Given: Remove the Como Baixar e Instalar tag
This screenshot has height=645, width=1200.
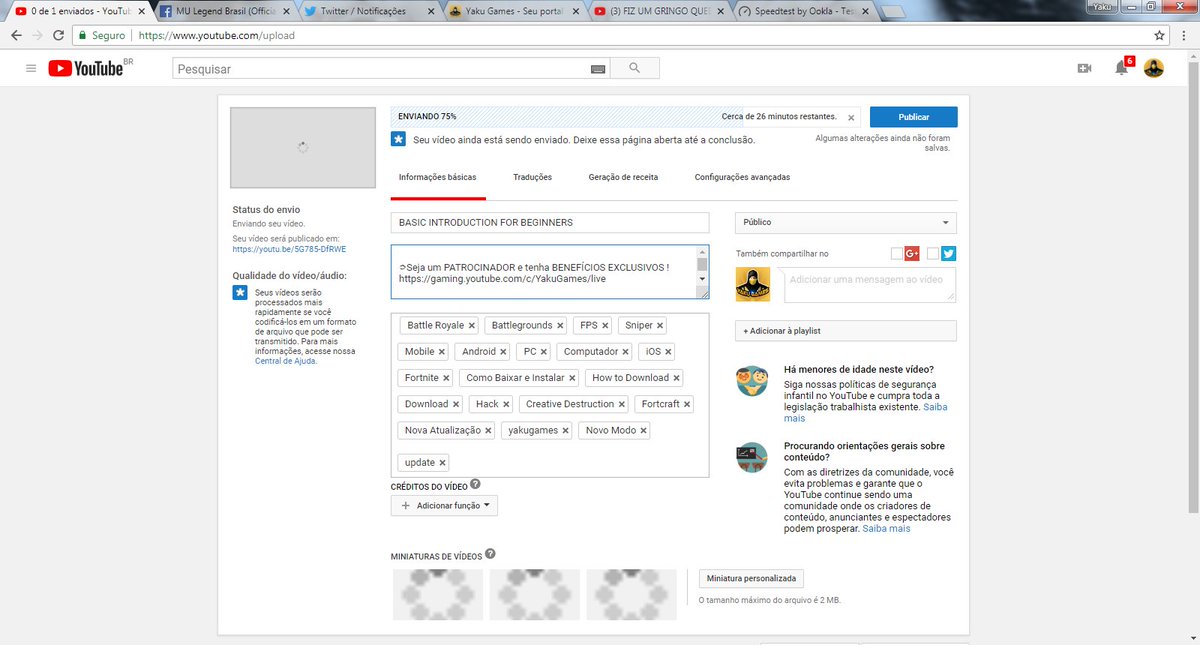Looking at the screenshot, I should pyautogui.click(x=572, y=378).
